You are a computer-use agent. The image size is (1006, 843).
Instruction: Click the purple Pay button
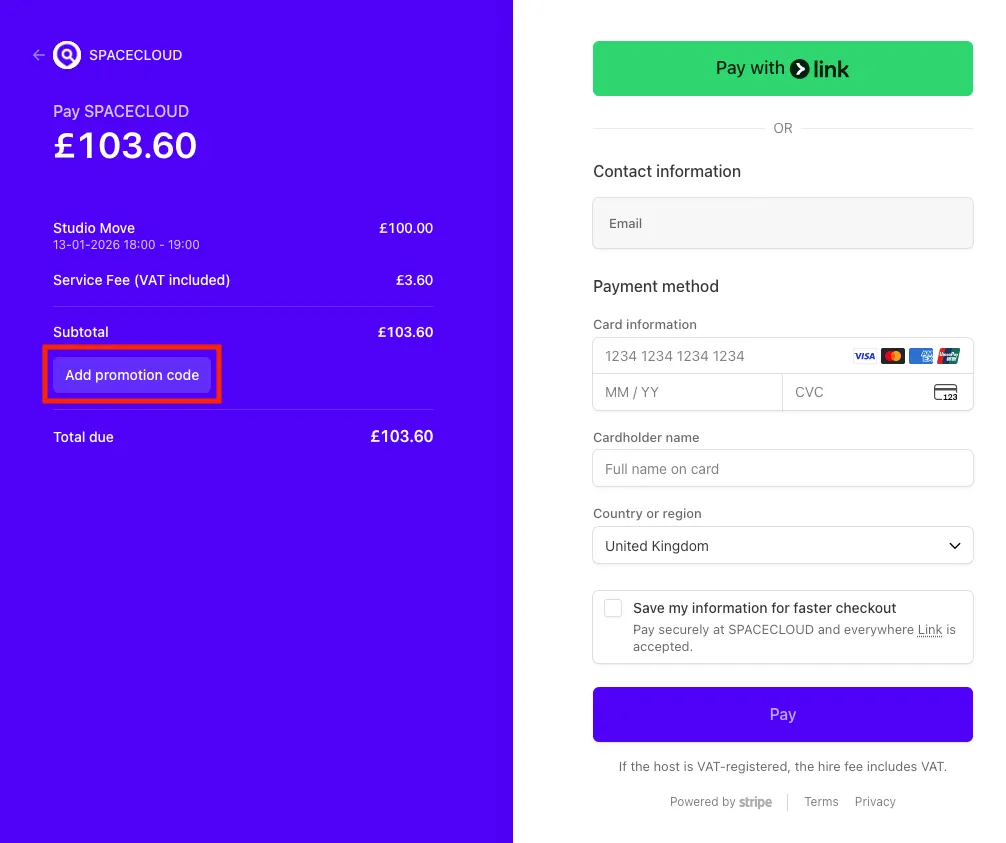point(783,715)
